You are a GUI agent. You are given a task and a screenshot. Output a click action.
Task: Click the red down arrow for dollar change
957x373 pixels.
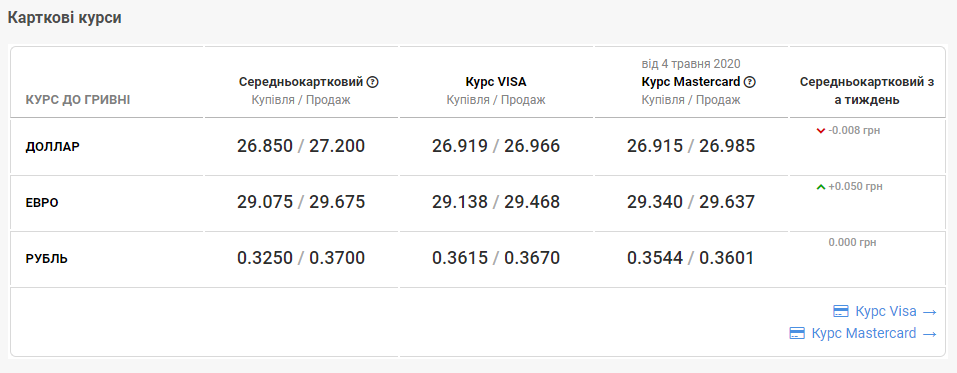click(821, 131)
